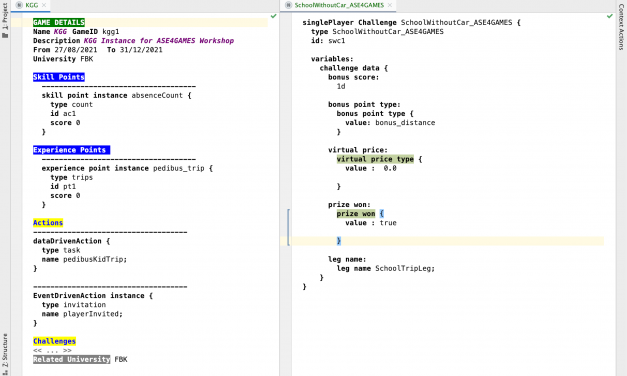Click the event type 'invitation'
The image size is (627, 376).
[x=84, y=305]
